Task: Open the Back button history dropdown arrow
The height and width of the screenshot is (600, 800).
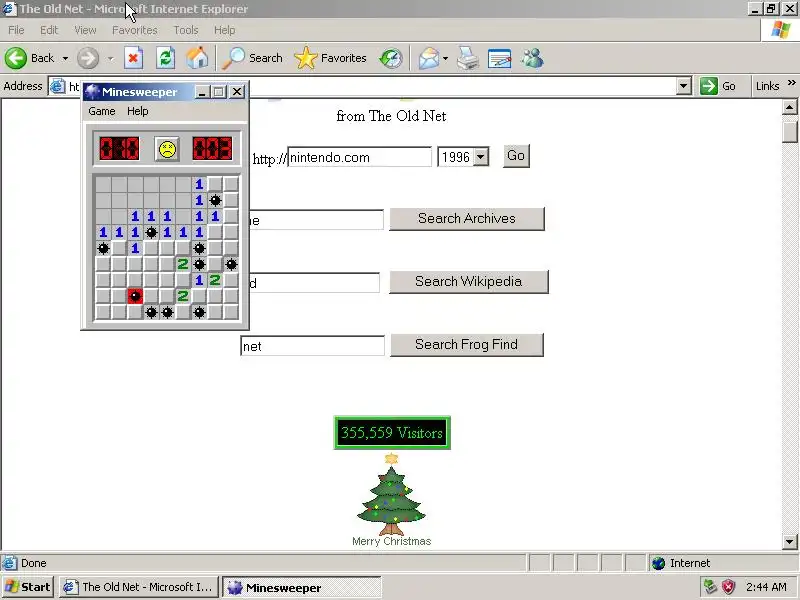Action: pos(65,58)
